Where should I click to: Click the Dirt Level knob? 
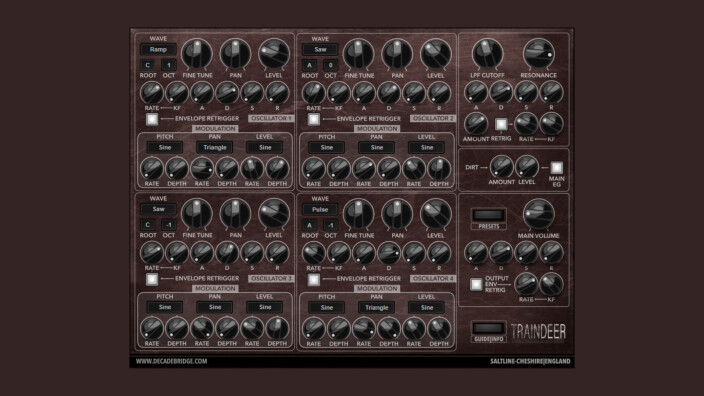point(526,167)
